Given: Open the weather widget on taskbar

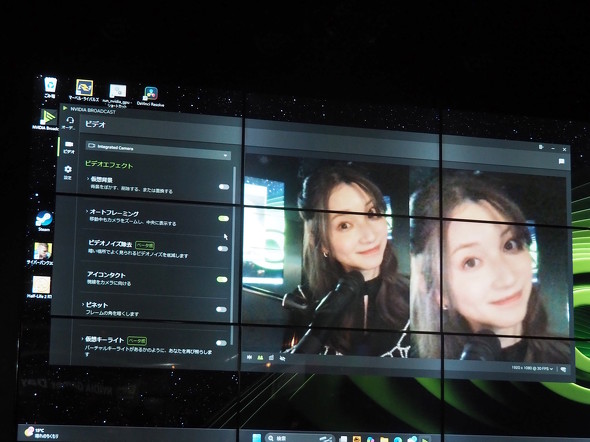Looking at the screenshot, I should click(41, 433).
